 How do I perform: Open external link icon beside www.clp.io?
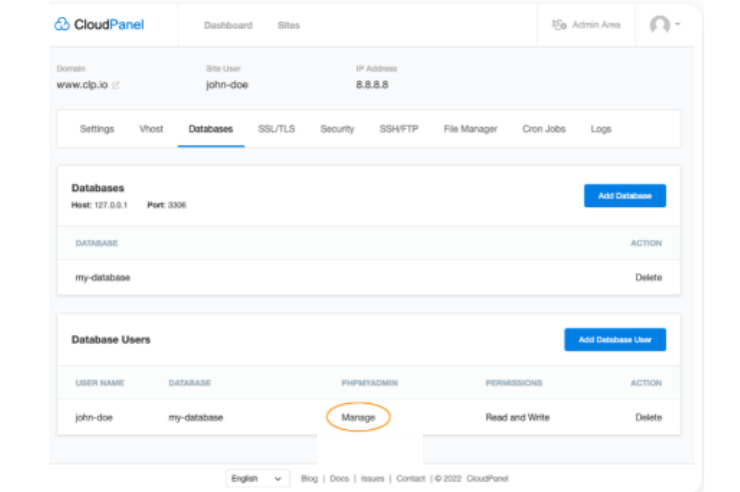(x=116, y=86)
